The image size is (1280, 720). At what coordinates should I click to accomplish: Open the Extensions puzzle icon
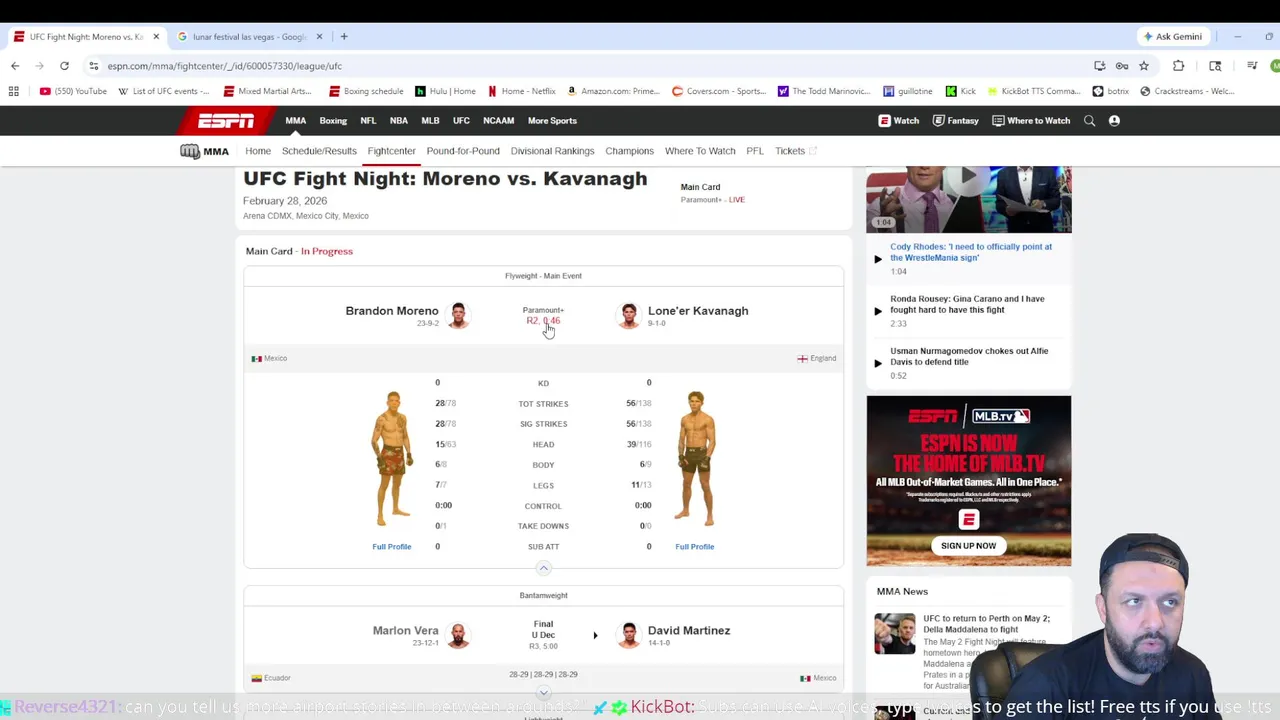[x=1178, y=66]
